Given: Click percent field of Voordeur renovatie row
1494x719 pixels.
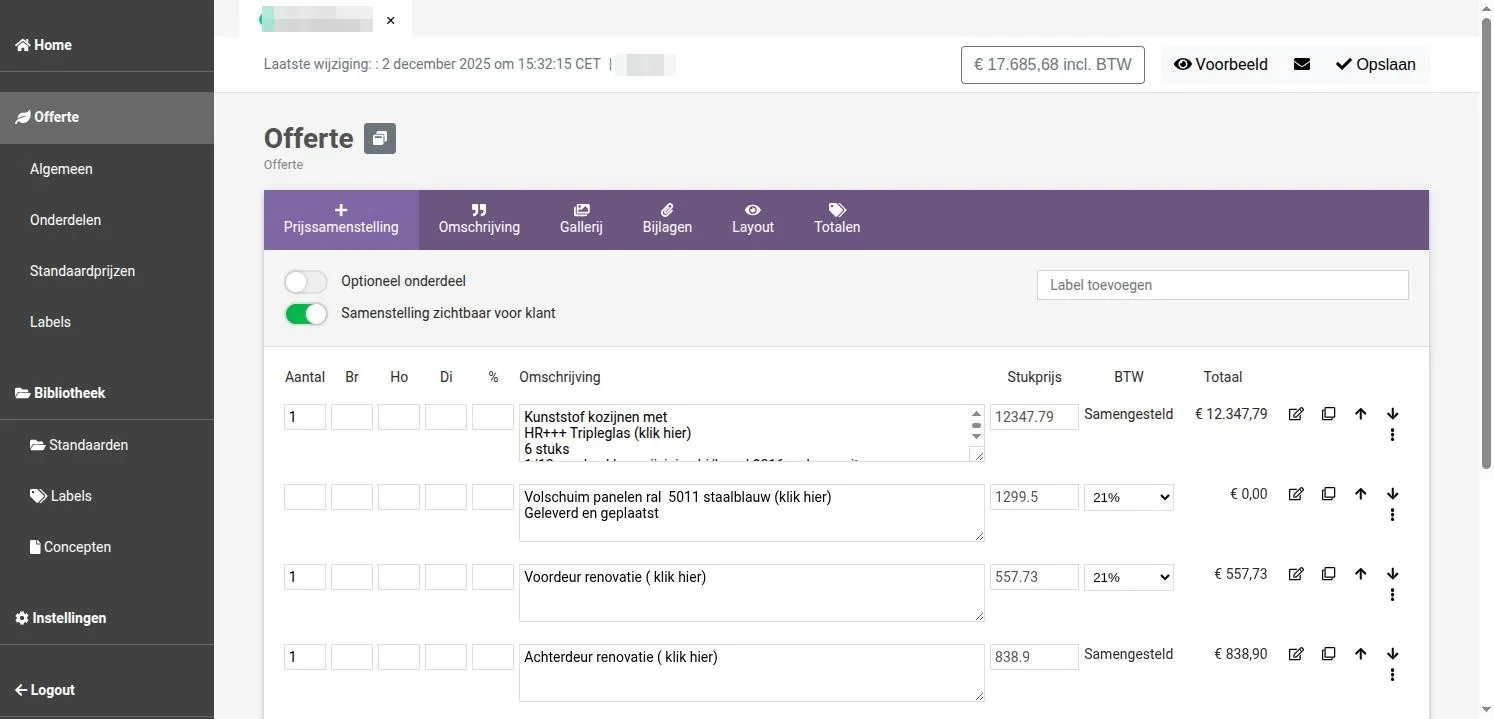Looking at the screenshot, I should coord(492,577).
